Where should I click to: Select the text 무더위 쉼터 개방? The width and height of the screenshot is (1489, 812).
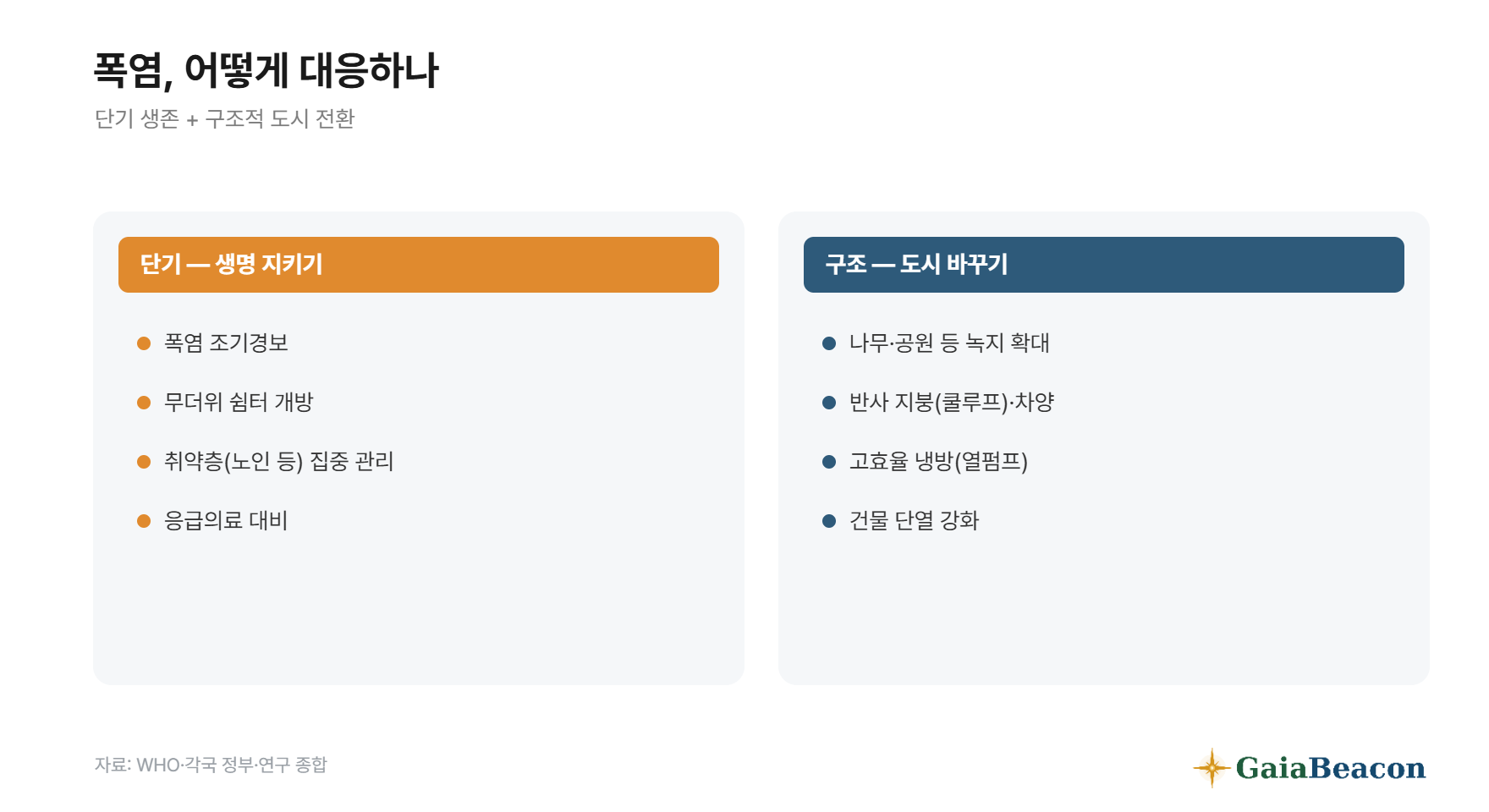[x=239, y=402]
